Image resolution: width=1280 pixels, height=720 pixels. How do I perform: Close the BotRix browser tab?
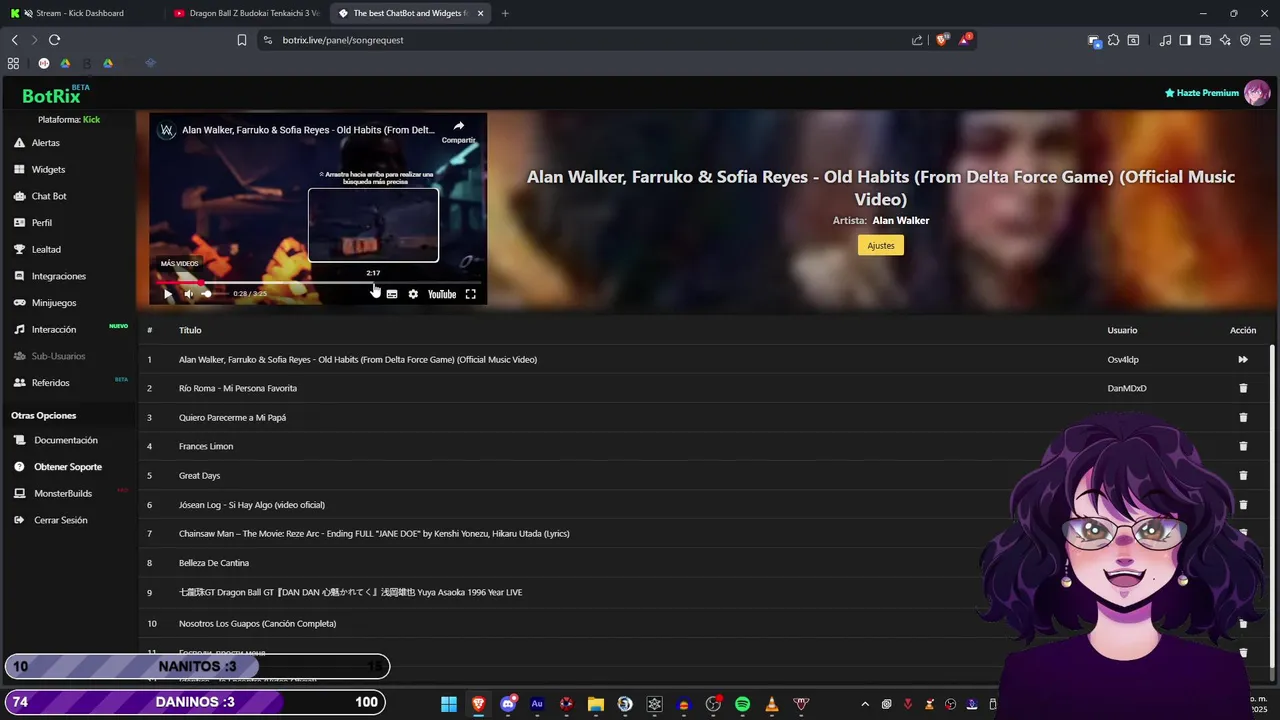coord(481,13)
